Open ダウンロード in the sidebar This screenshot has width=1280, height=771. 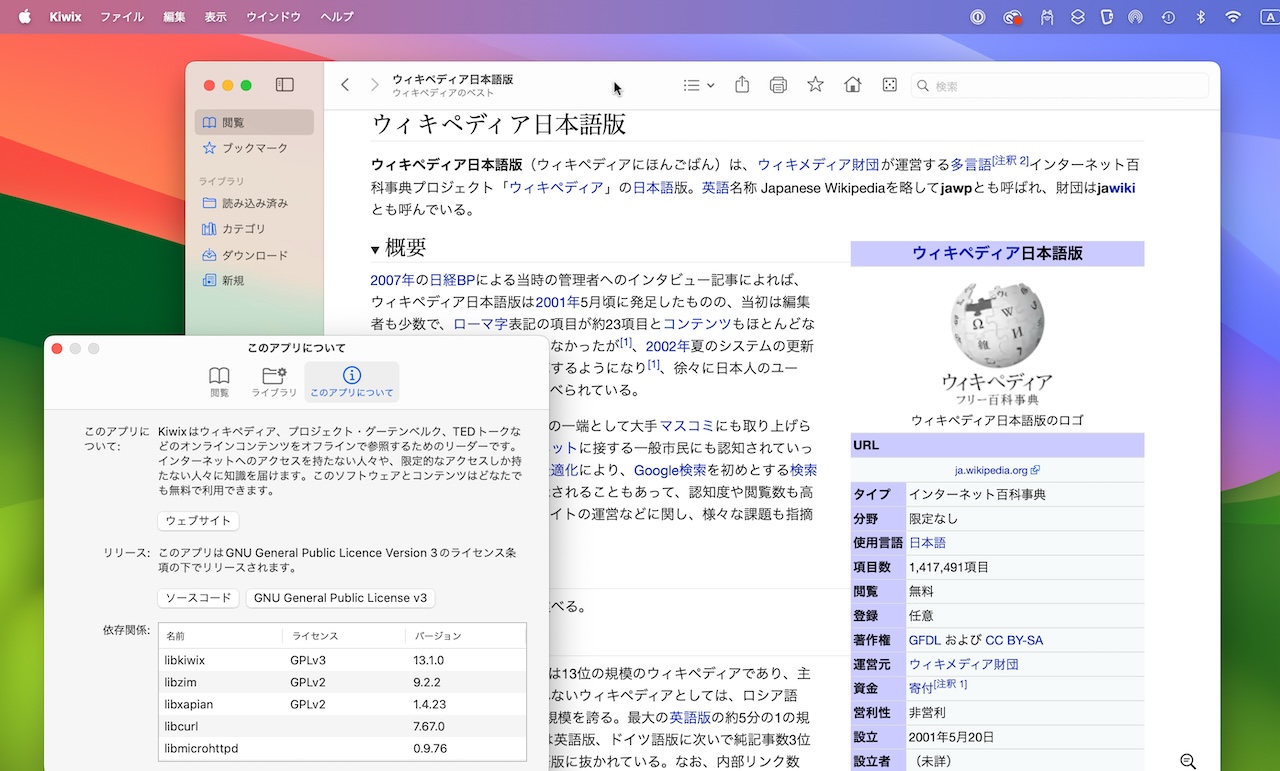pos(254,255)
